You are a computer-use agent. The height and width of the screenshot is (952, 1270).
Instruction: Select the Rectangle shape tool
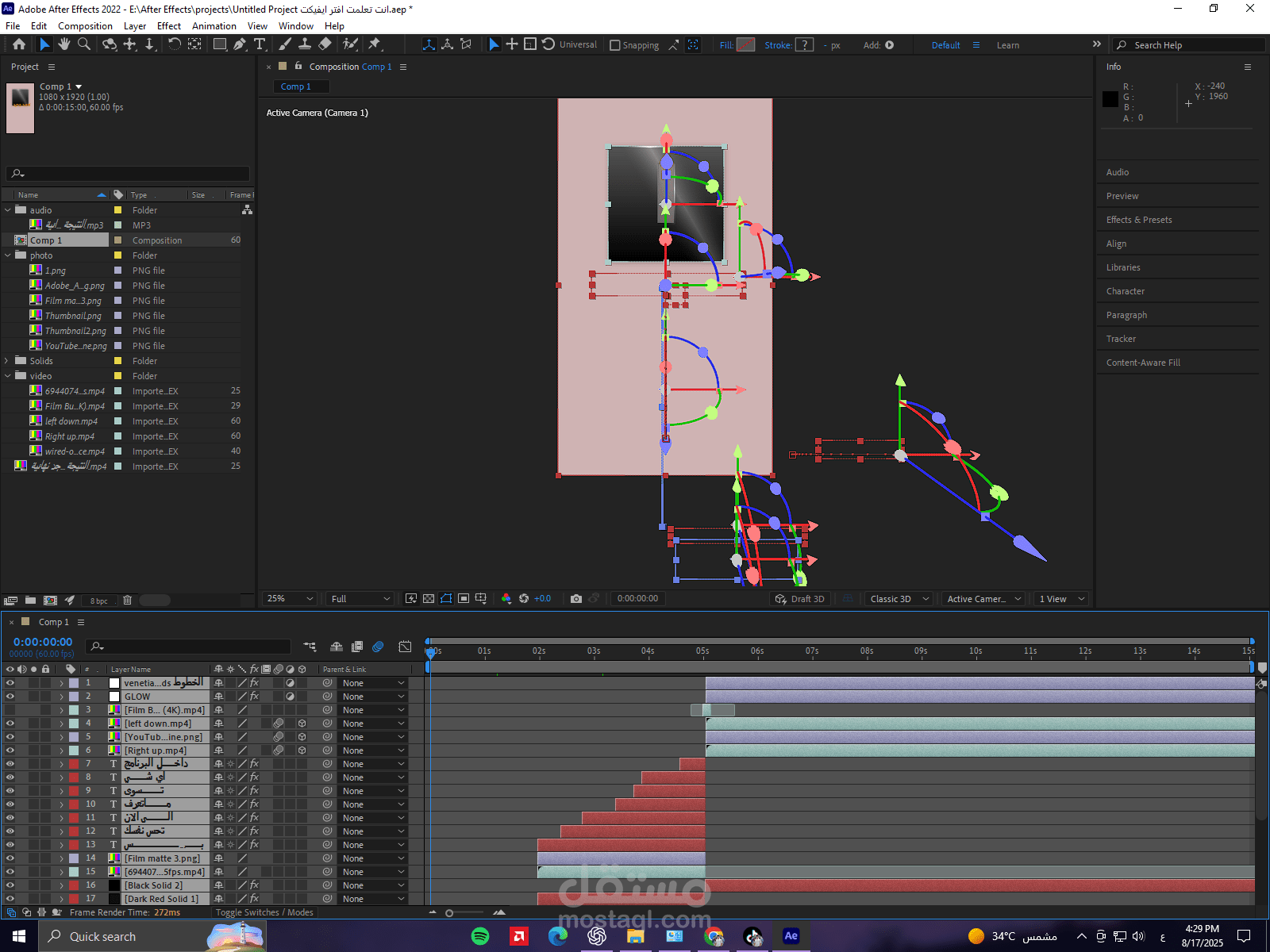point(220,44)
